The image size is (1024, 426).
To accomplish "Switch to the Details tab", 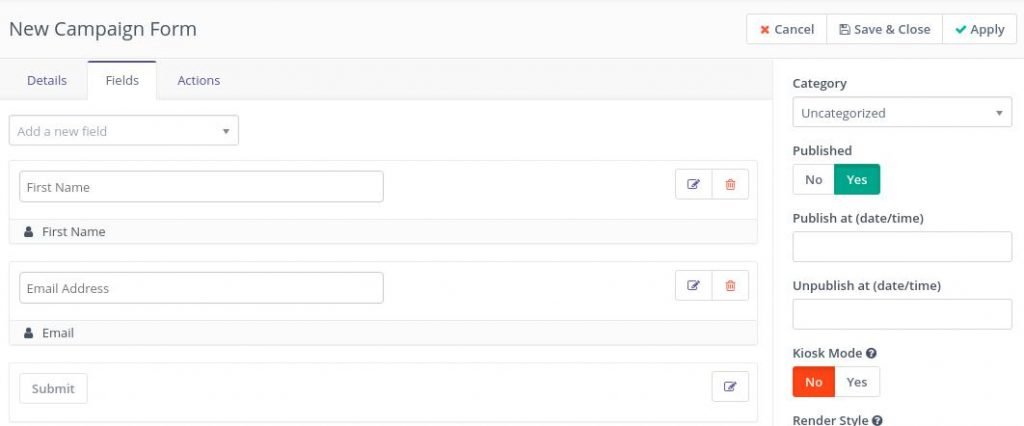I will tap(47, 80).
